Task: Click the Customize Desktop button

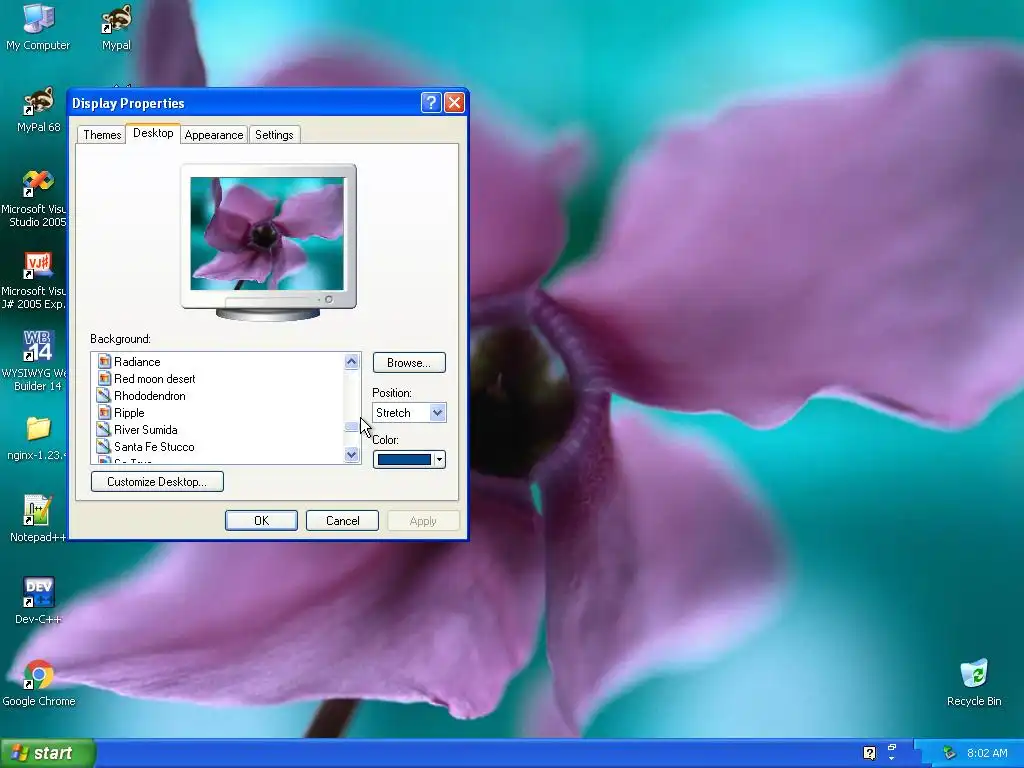Action: (x=157, y=482)
